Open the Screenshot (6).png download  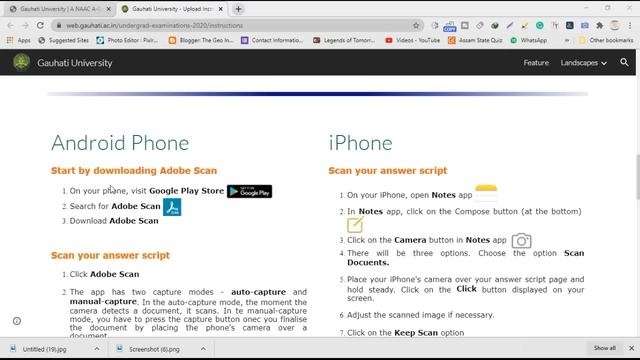point(153,349)
